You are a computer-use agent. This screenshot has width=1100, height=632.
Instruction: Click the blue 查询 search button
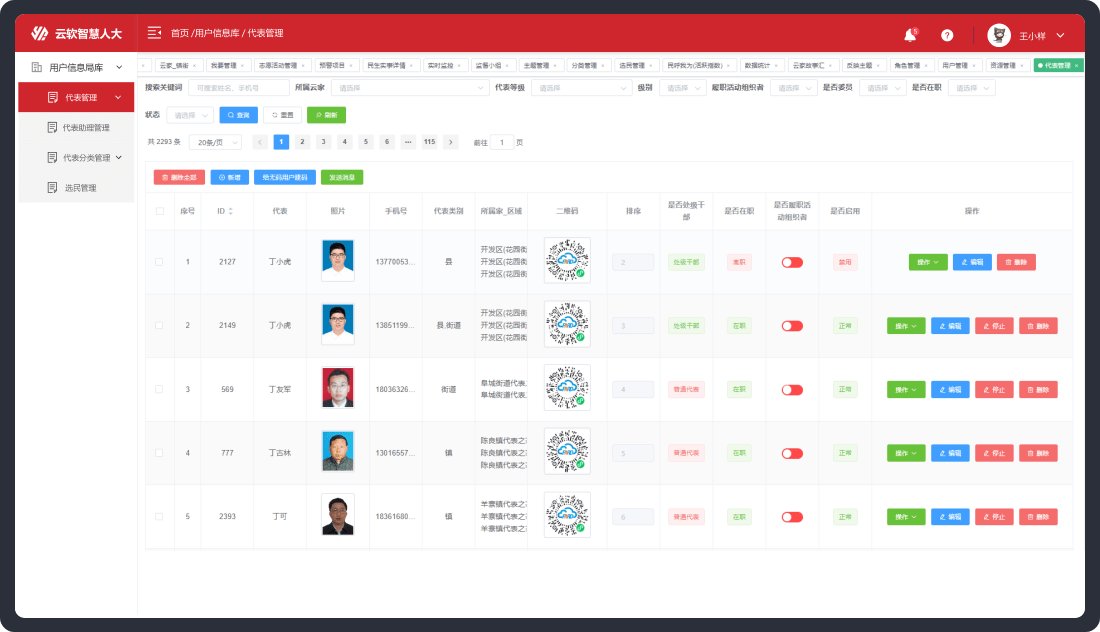[238, 115]
